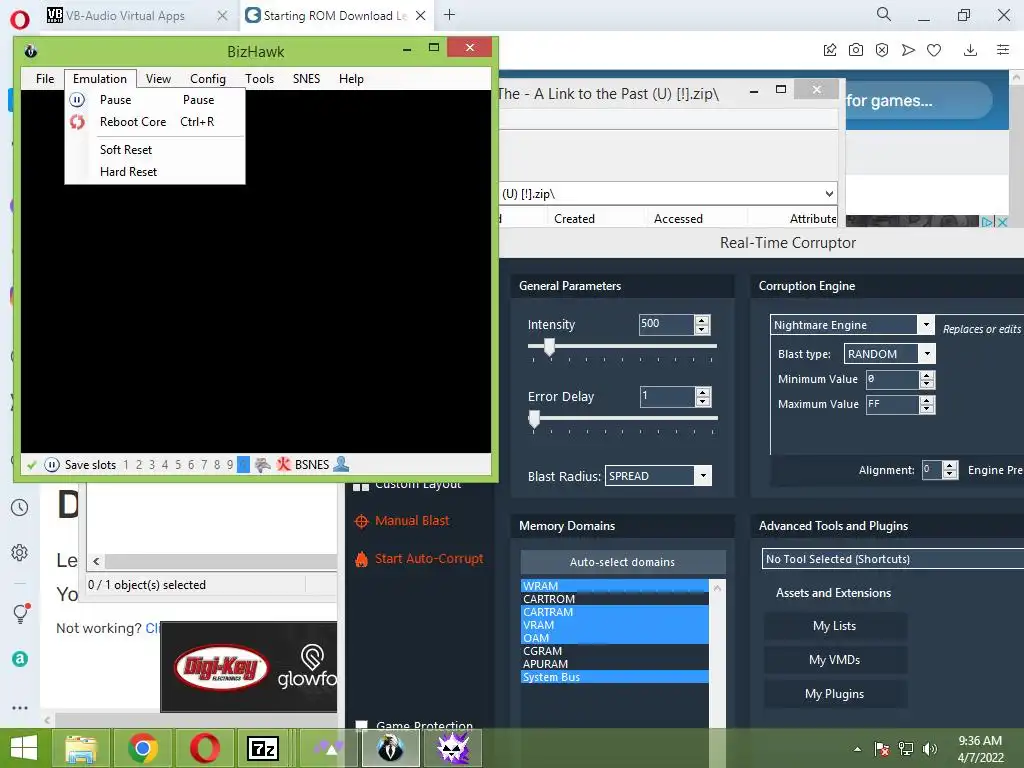Open the Tools menu in BizHawk
The image size is (1024, 768).
(x=259, y=79)
